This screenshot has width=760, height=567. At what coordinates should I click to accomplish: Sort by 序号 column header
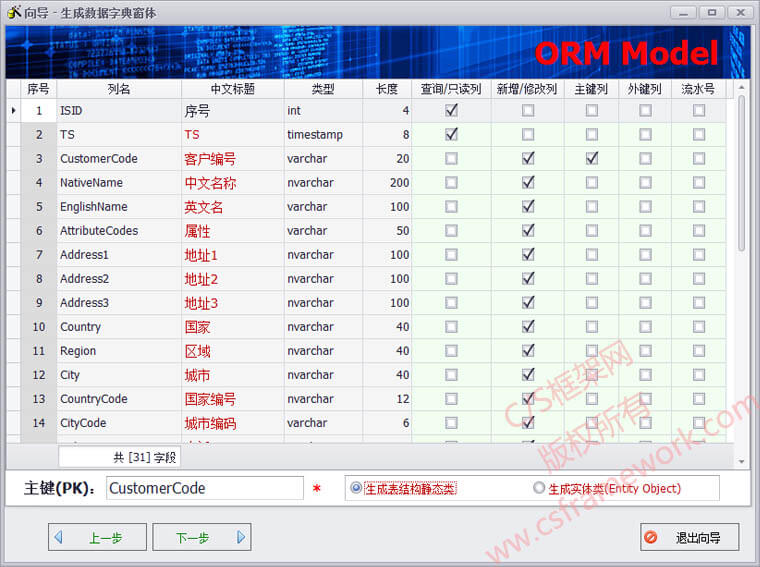click(x=38, y=89)
